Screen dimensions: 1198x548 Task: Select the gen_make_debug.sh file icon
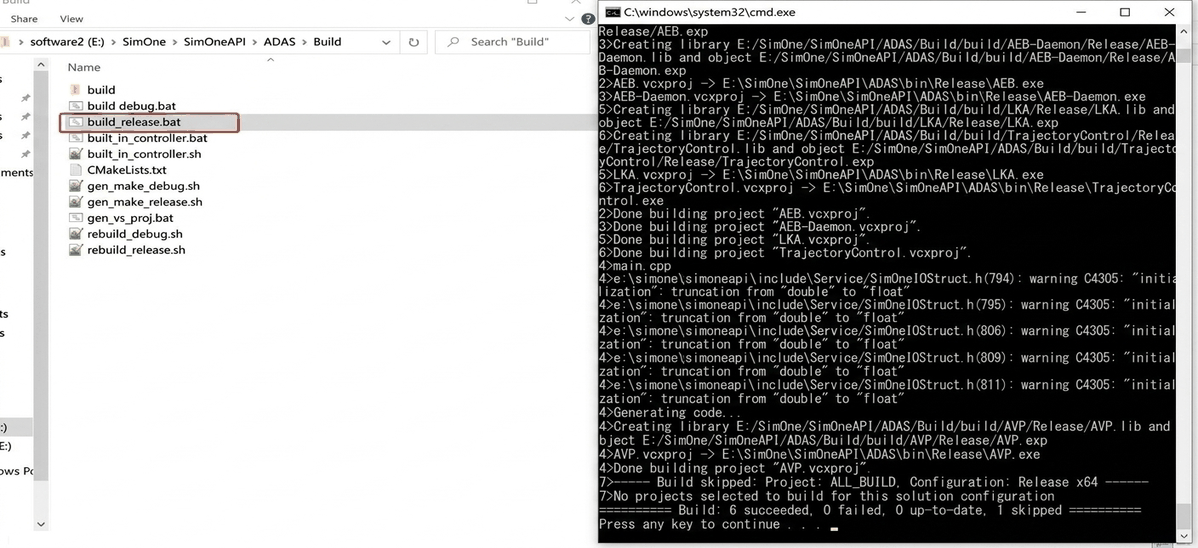pos(75,186)
